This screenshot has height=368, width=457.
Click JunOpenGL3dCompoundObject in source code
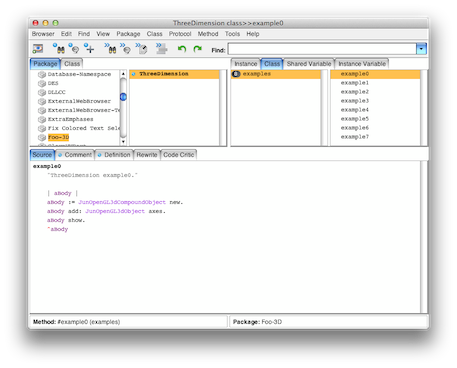coord(122,202)
